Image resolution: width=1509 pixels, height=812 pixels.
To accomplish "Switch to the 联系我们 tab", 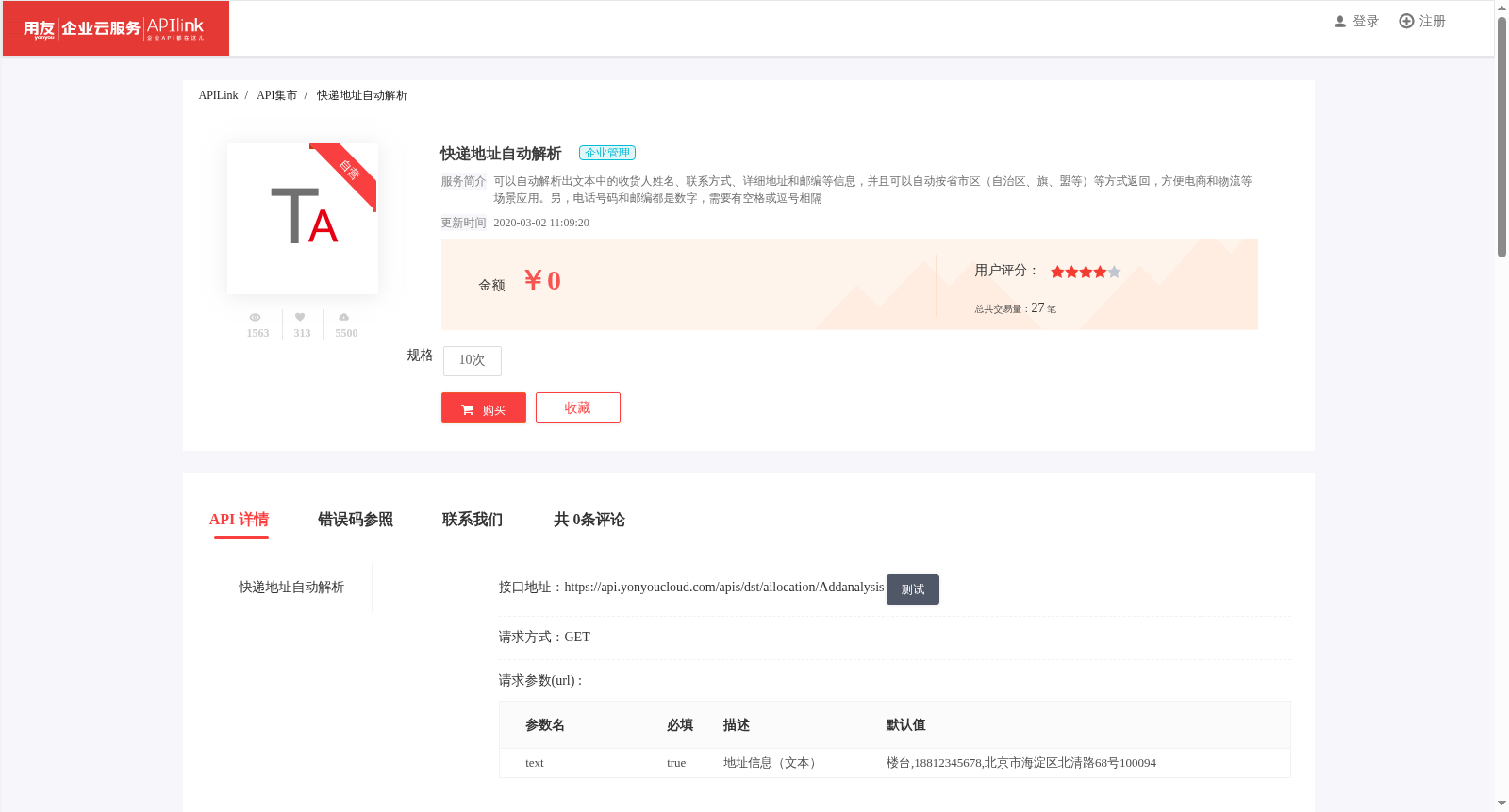I will click(x=473, y=520).
